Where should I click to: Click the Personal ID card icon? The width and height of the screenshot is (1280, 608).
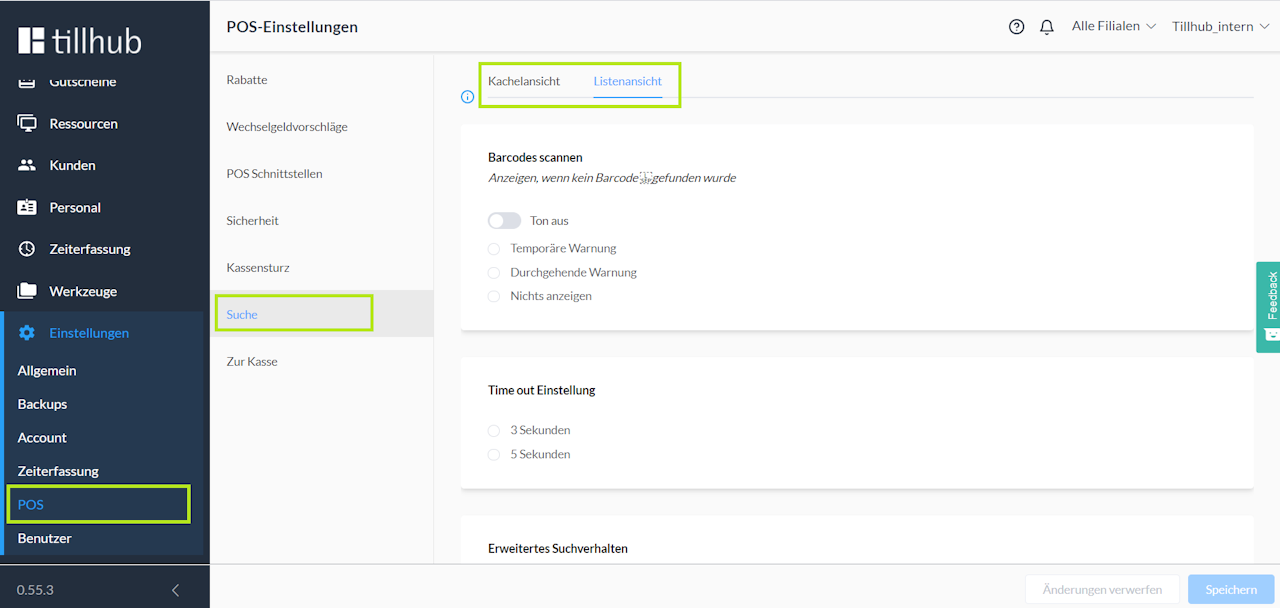28,207
